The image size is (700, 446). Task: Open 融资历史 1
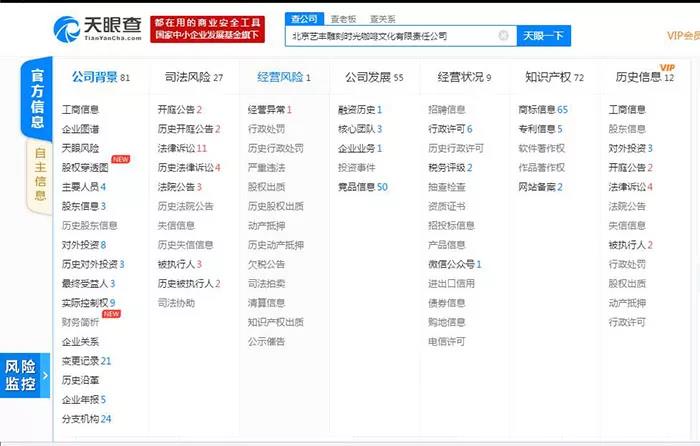coord(360,109)
